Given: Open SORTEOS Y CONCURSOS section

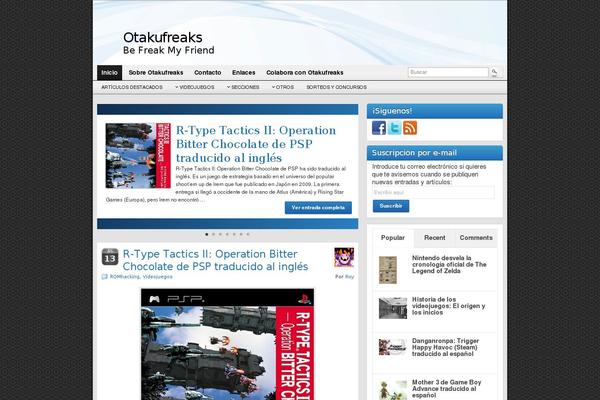Looking at the screenshot, I should 336,87.
